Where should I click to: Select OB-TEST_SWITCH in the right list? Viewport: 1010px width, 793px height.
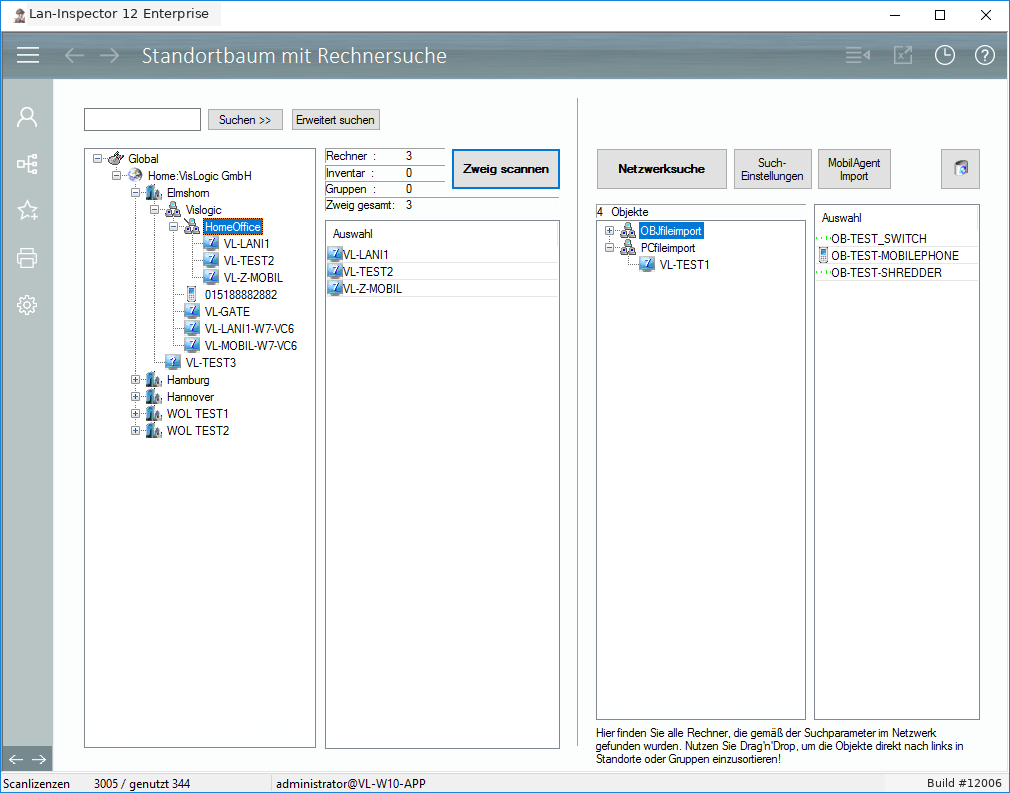(897, 238)
